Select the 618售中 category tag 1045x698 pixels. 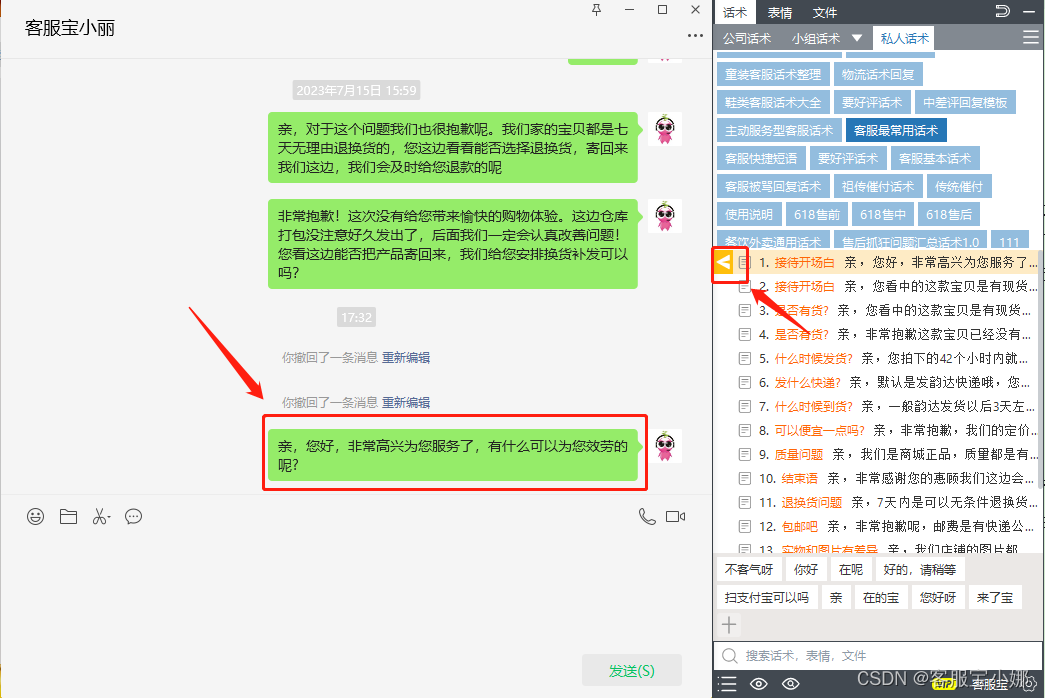tap(882, 215)
